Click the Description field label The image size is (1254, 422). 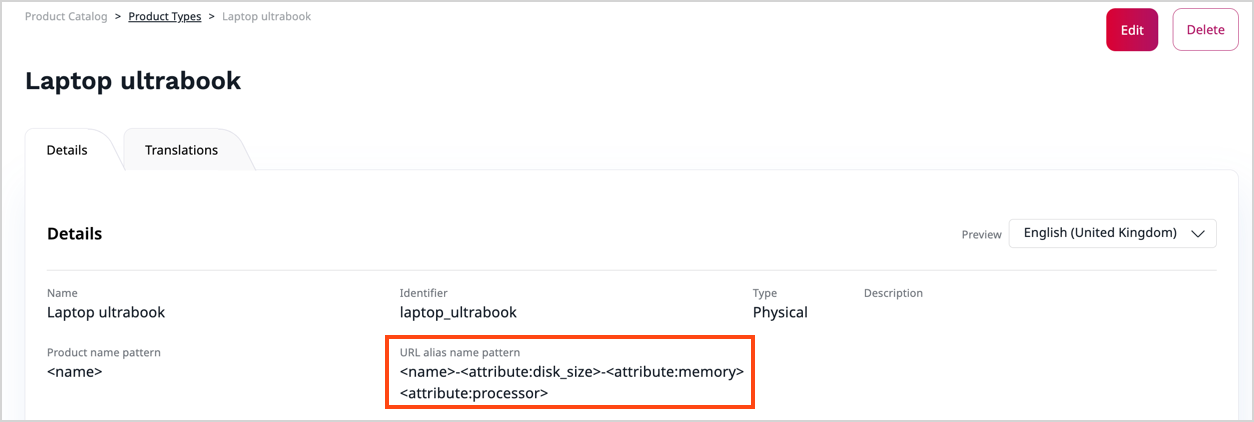pos(893,293)
